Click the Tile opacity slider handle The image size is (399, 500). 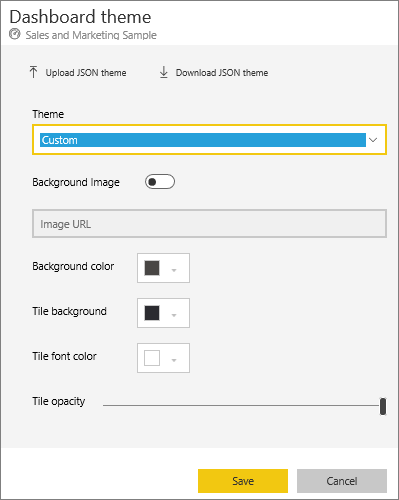[x=383, y=406]
